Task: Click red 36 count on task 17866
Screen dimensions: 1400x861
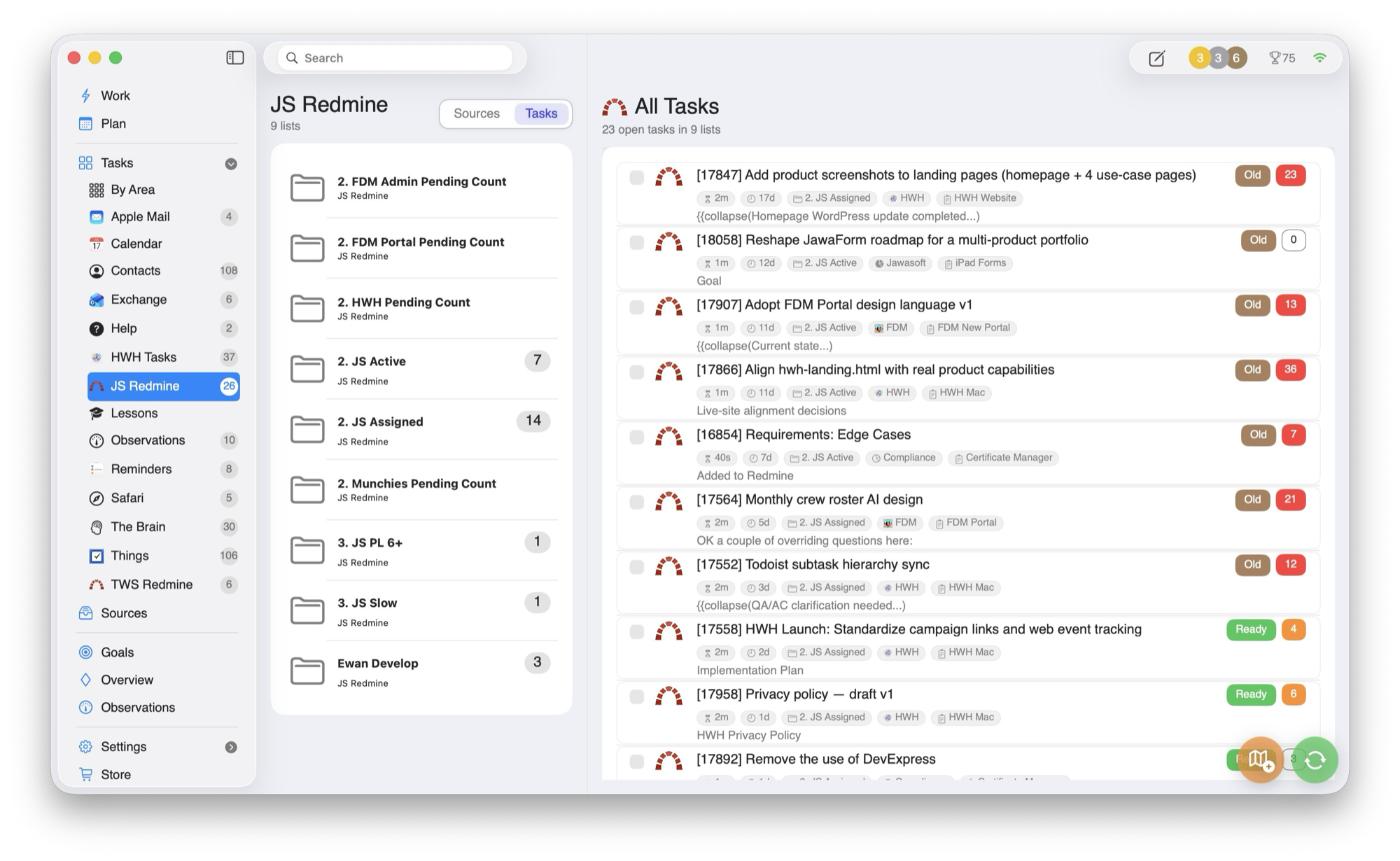Action: 1290,370
